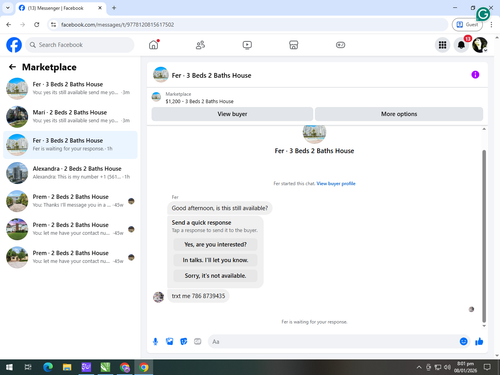Click the message input field Aa
Image resolution: width=500 pixels, height=375 pixels.
333,342
